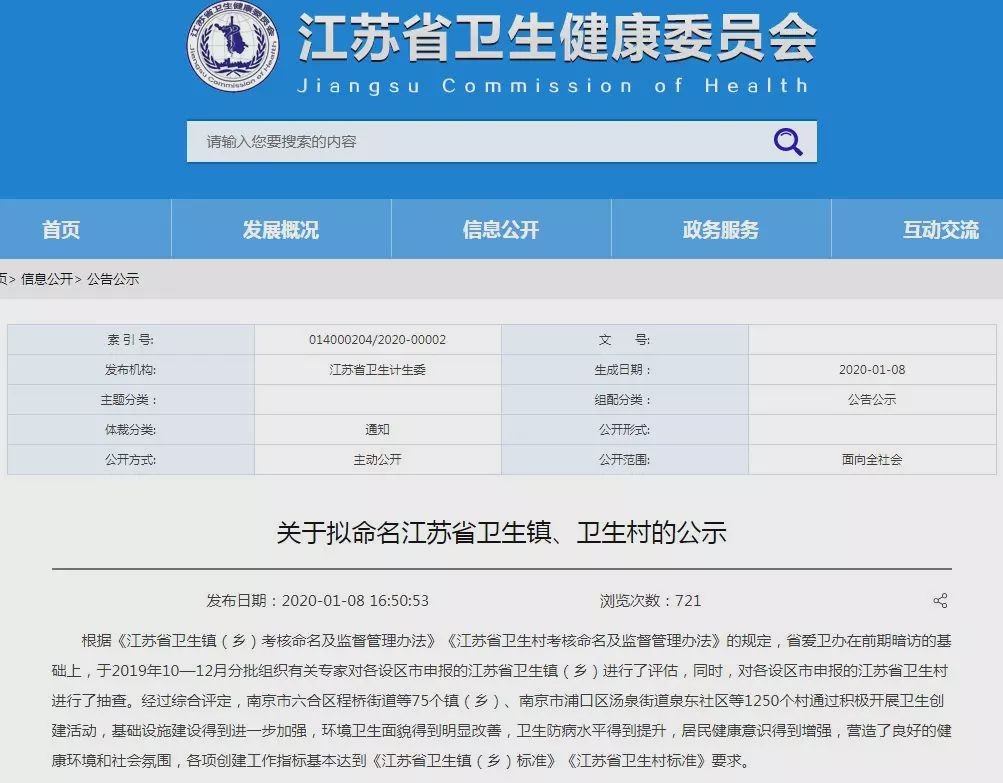Click the 组配分类 label cell
Image resolution: width=1003 pixels, height=783 pixels.
(x=624, y=400)
